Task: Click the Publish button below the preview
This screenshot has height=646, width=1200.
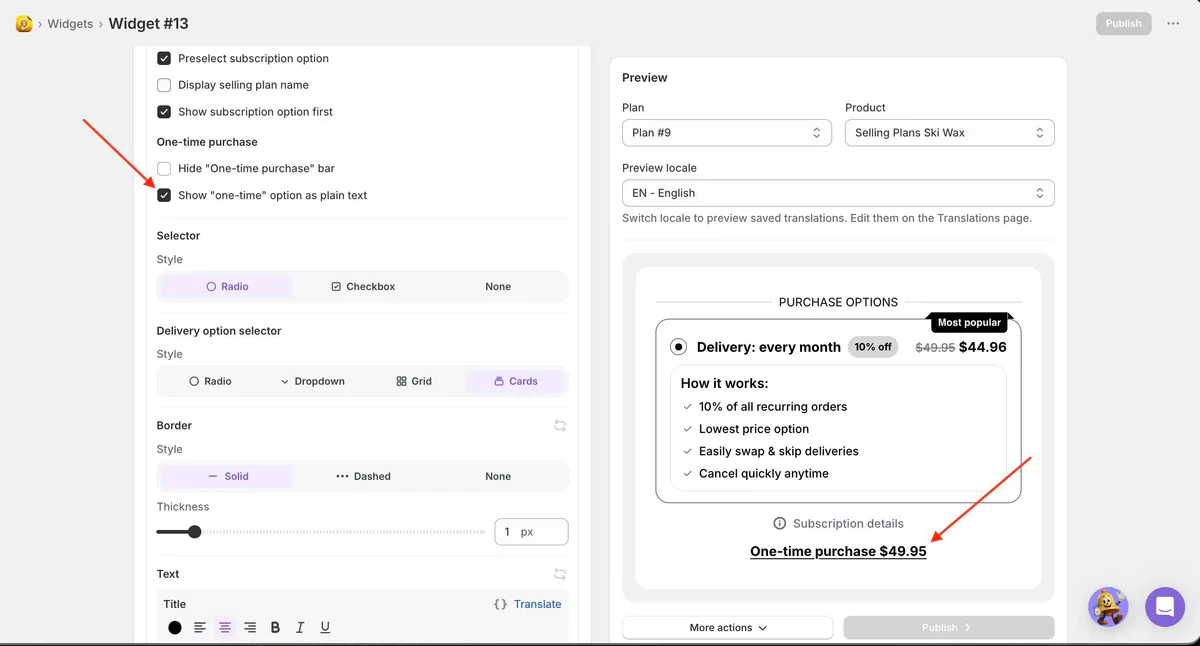Action: pyautogui.click(x=949, y=628)
